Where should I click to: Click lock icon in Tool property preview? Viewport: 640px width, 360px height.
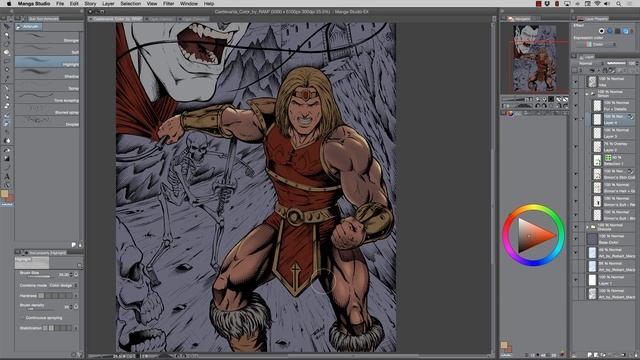tap(79, 266)
